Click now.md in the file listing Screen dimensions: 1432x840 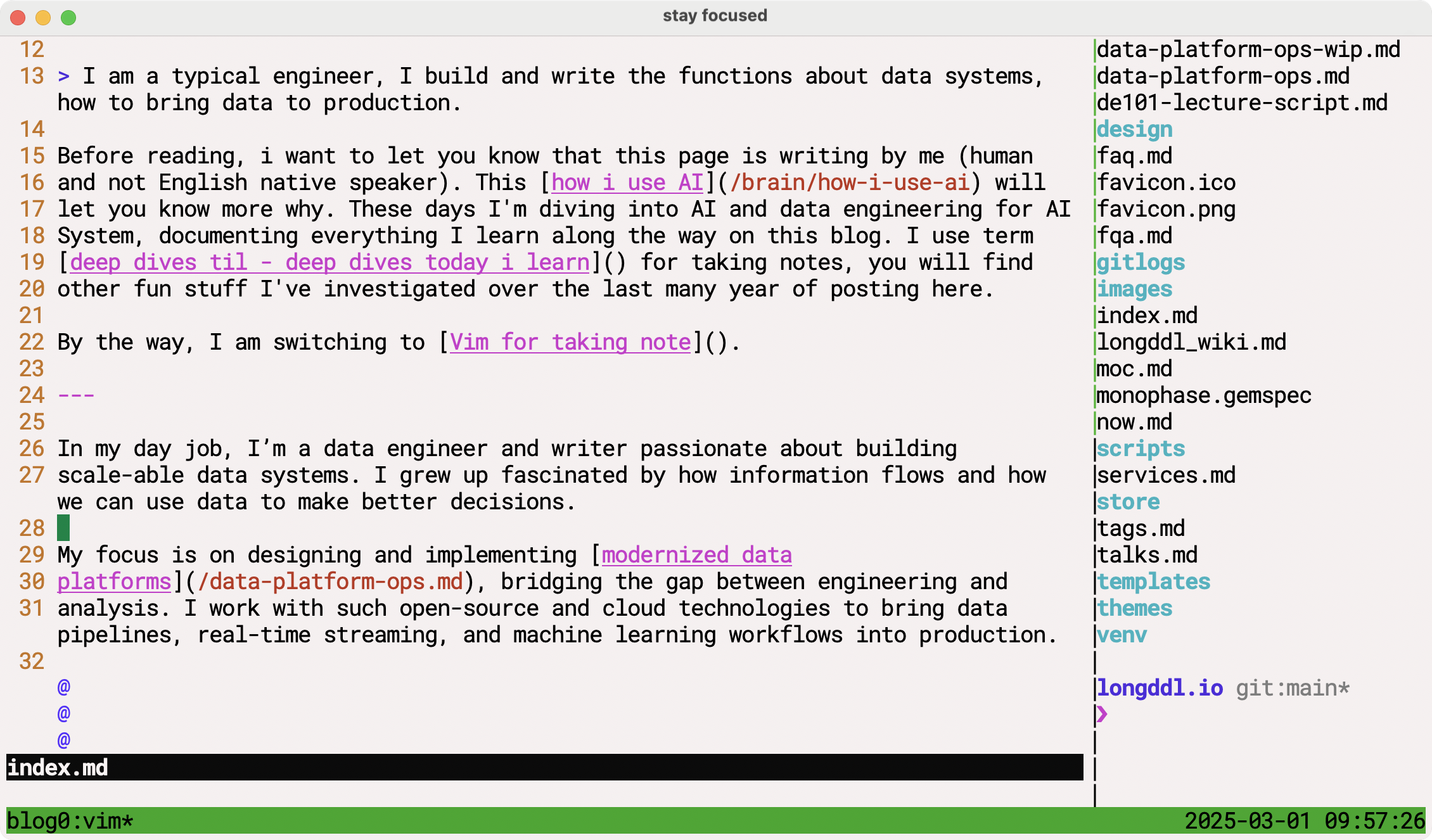[1134, 422]
